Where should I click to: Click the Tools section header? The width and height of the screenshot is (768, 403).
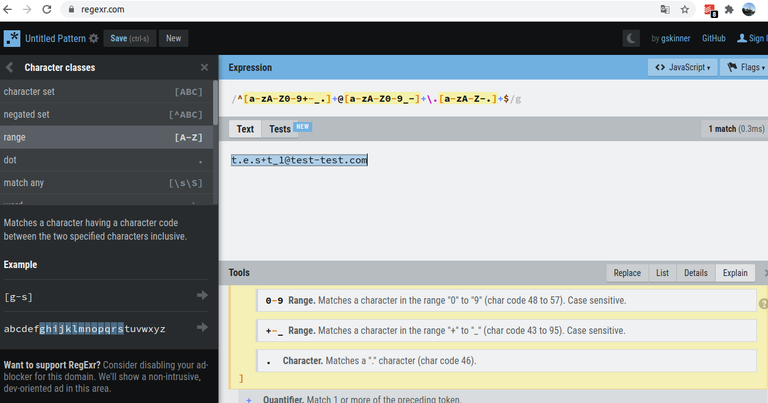point(239,273)
